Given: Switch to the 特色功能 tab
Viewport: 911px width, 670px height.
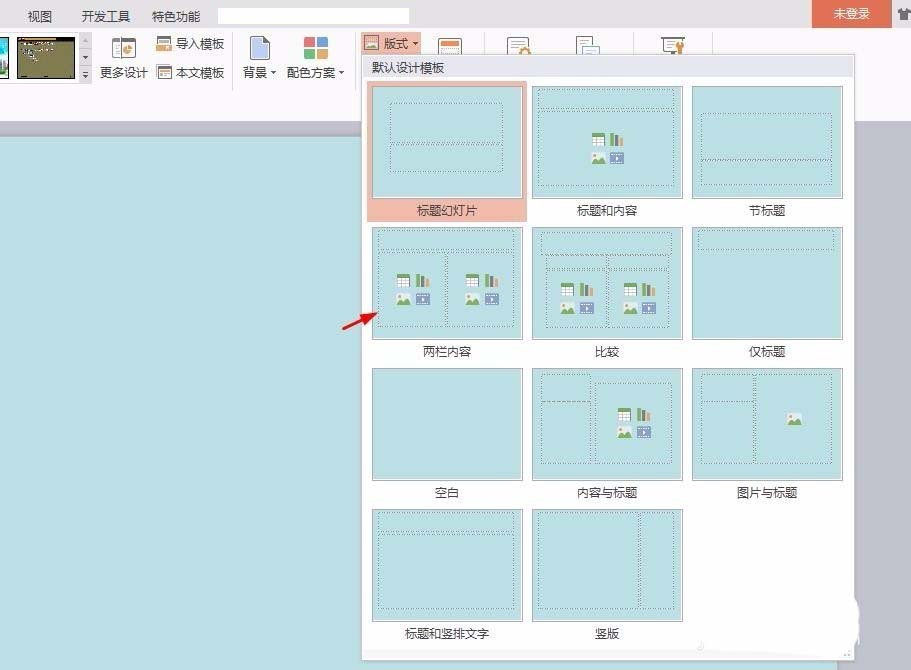Looking at the screenshot, I should pyautogui.click(x=175, y=16).
